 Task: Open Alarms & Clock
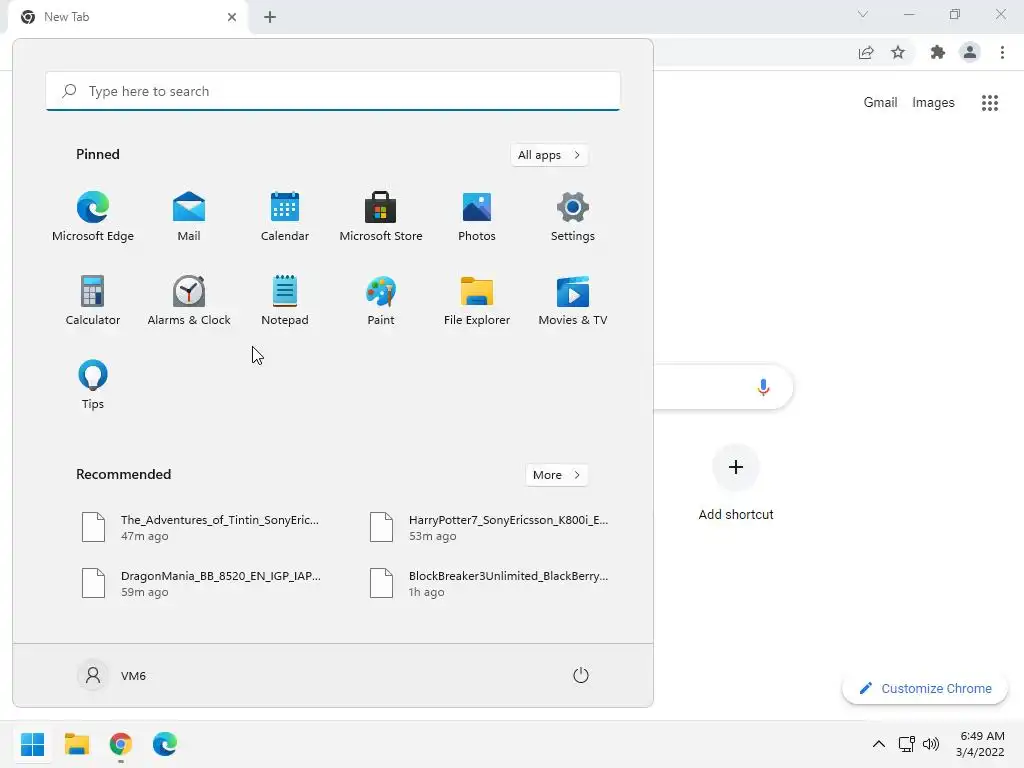189,301
